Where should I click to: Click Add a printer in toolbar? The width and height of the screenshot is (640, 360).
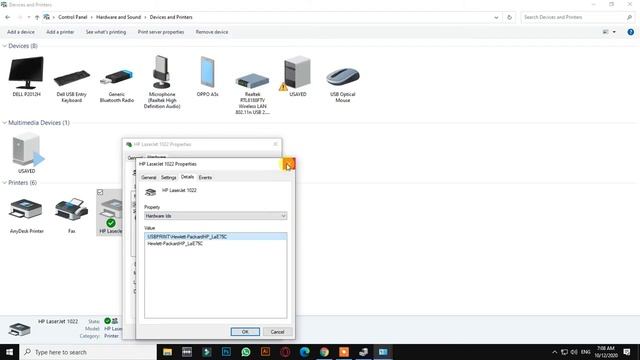tap(60, 32)
